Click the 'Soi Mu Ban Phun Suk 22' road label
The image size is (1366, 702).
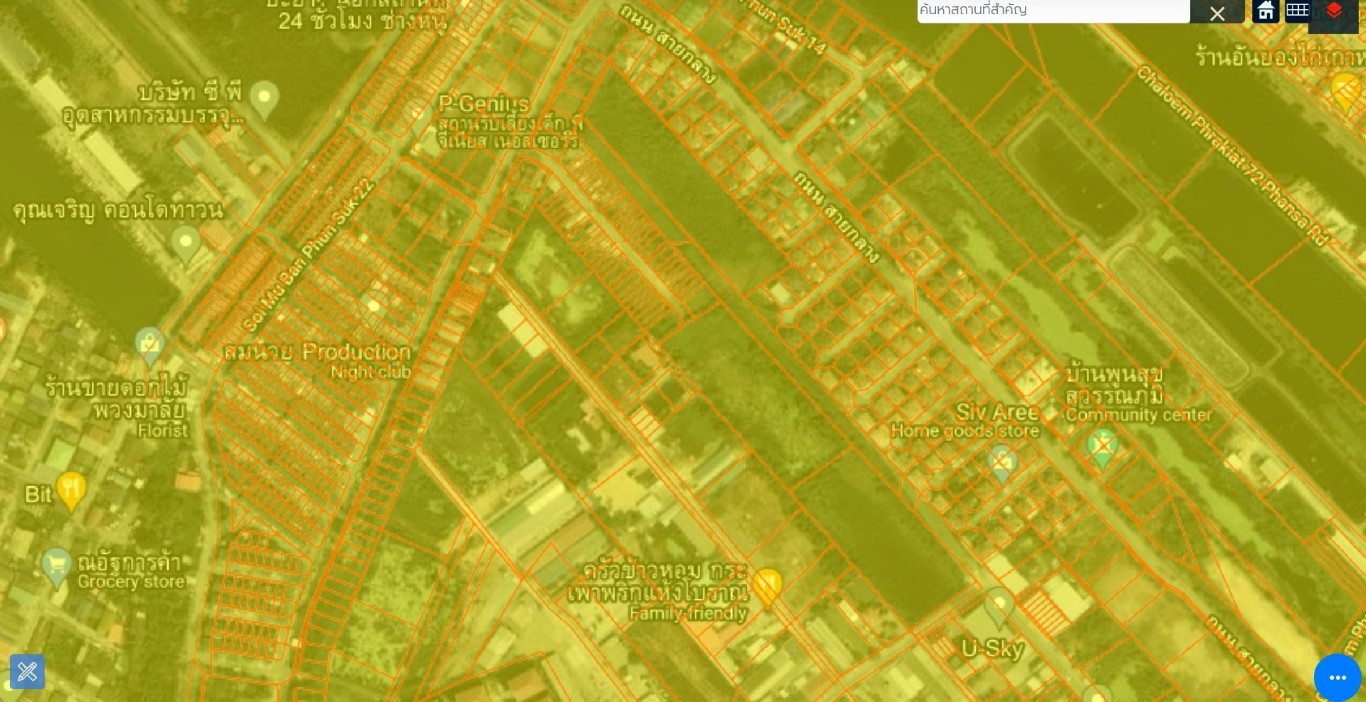307,255
